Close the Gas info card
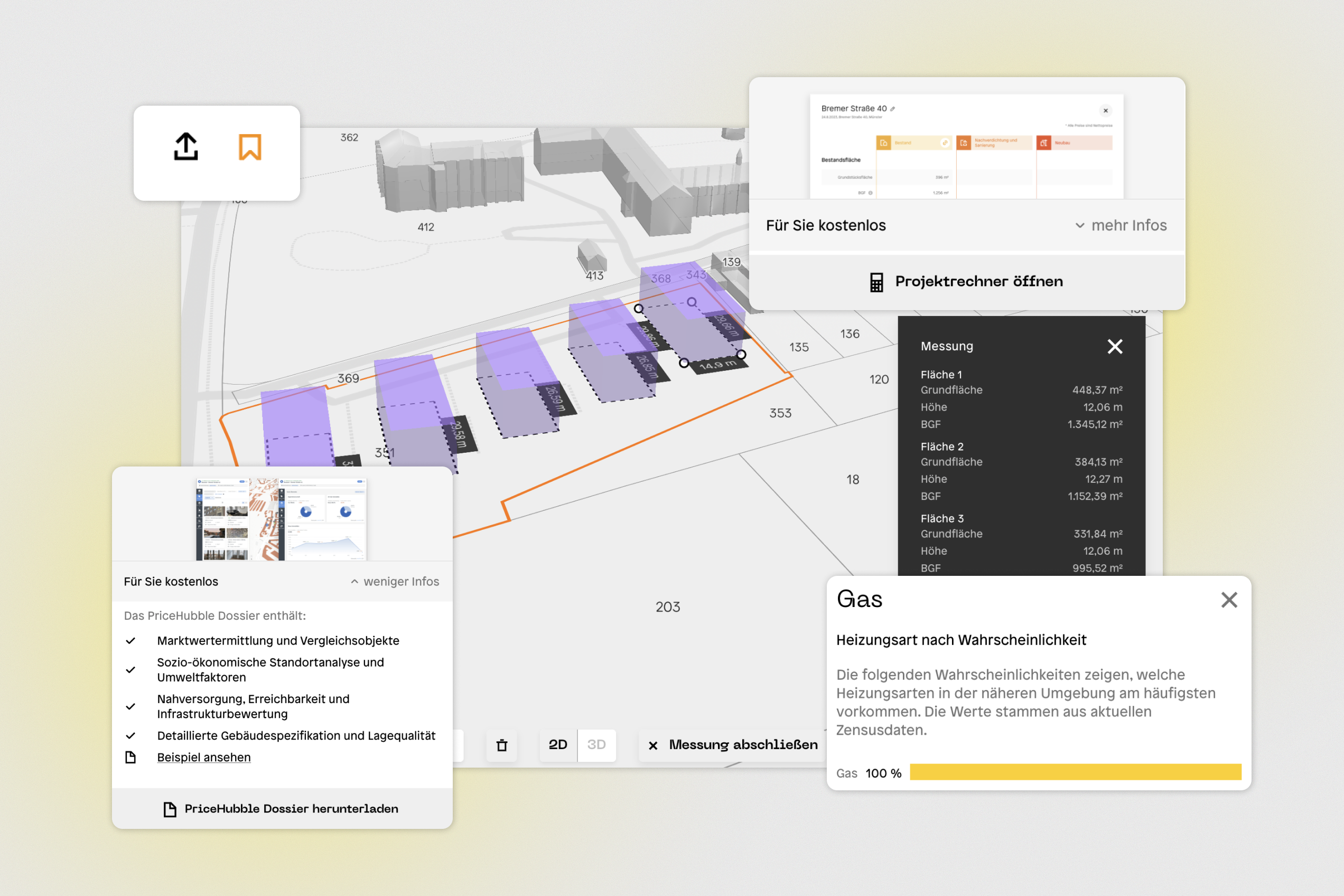The height and width of the screenshot is (896, 1344). (1229, 600)
